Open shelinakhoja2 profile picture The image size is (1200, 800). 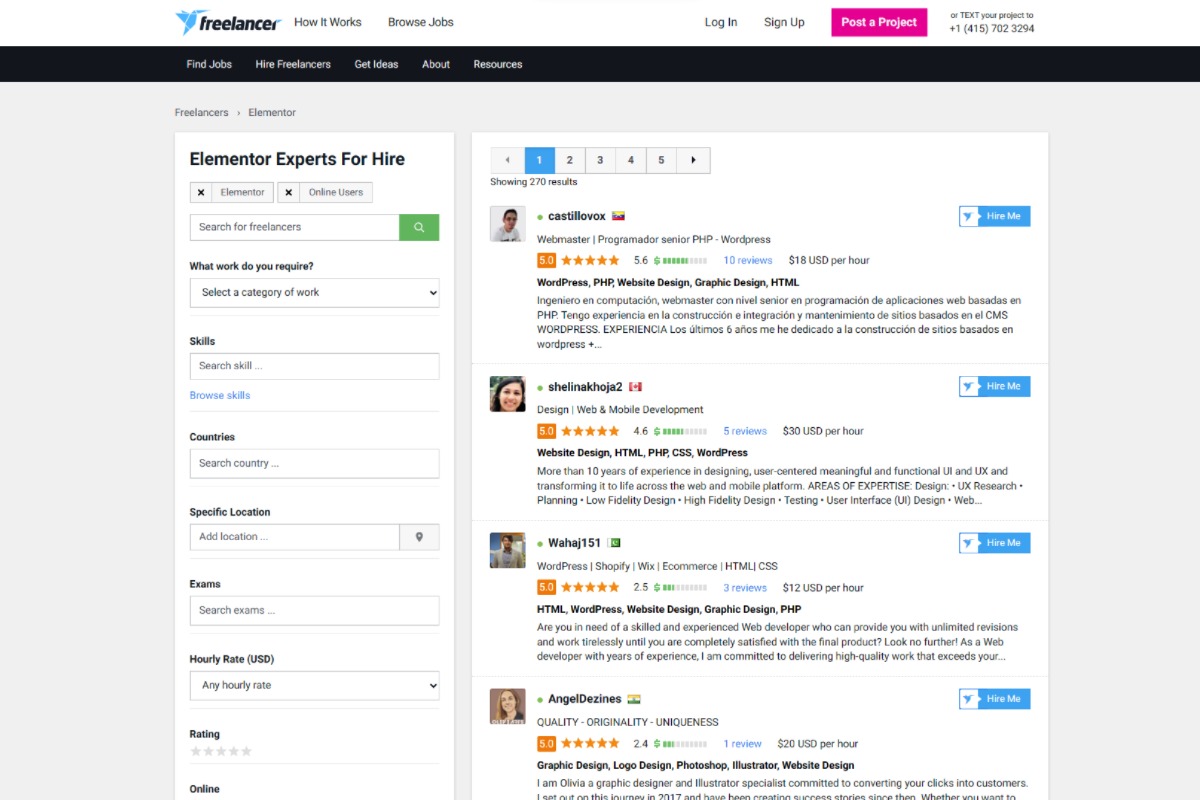(x=508, y=394)
